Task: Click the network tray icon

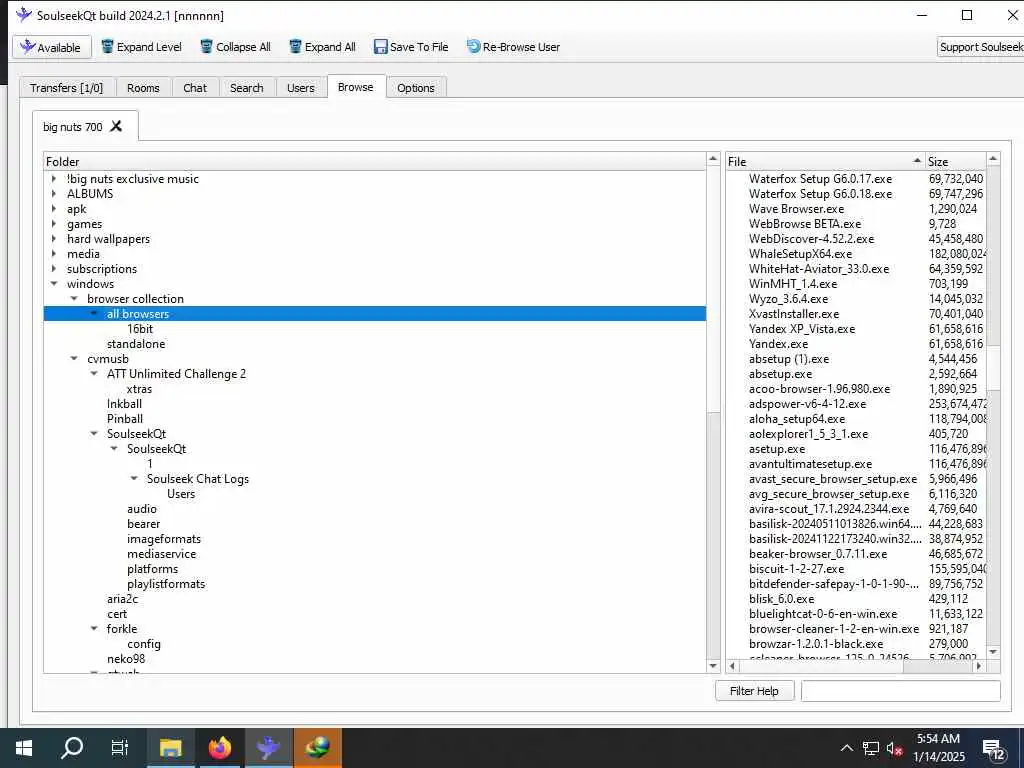Action: click(871, 748)
